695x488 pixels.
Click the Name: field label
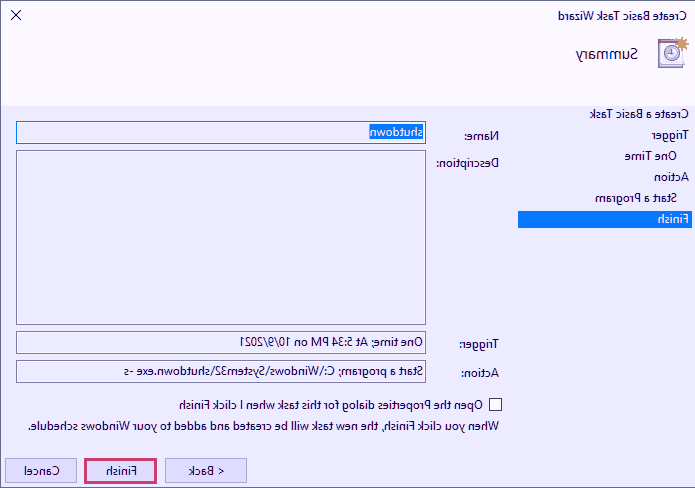click(x=484, y=135)
